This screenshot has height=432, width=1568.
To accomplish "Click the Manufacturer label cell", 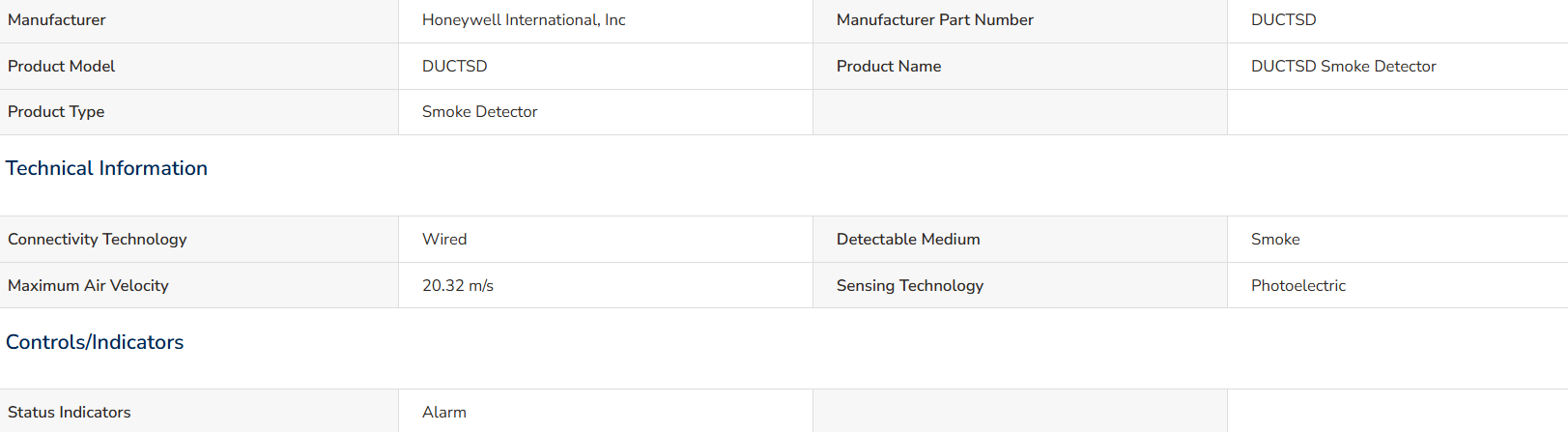I will [199, 20].
